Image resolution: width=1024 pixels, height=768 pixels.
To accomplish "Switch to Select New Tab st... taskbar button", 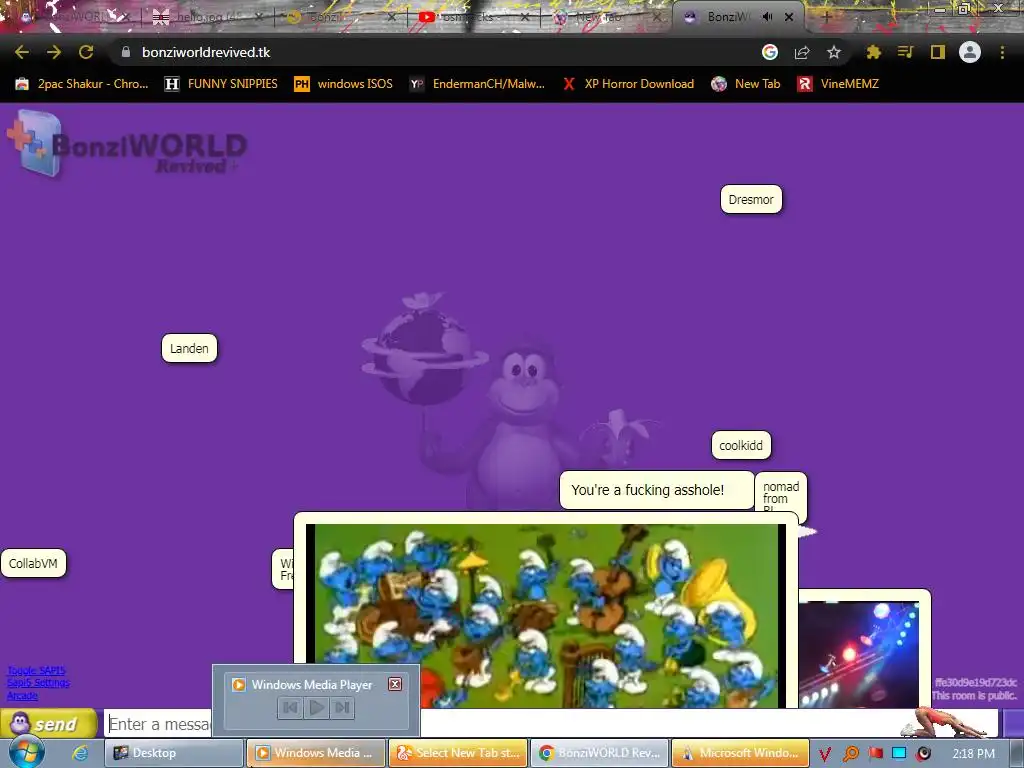I will pyautogui.click(x=459, y=753).
